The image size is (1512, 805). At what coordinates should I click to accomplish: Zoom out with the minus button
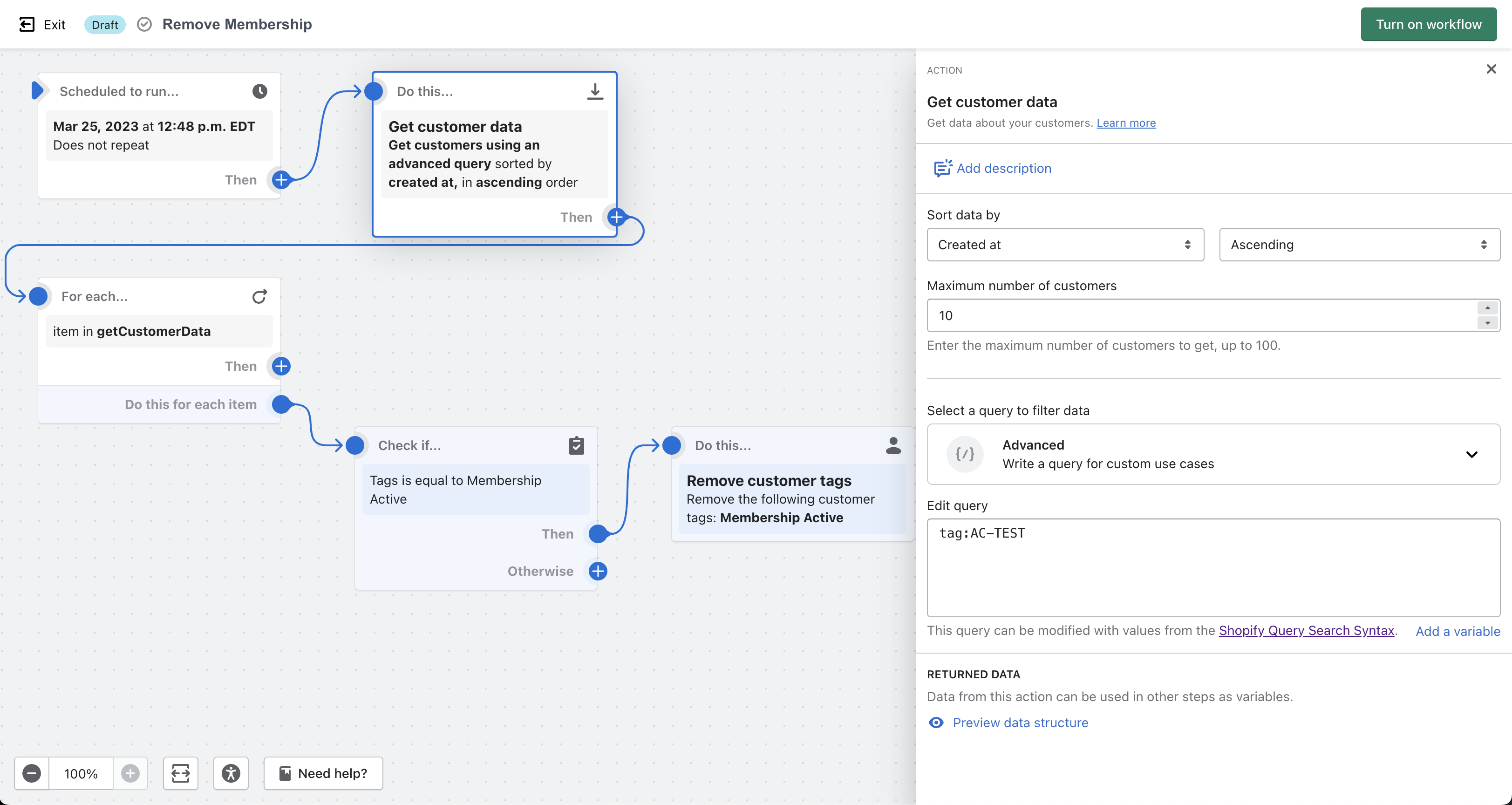pyautogui.click(x=32, y=773)
